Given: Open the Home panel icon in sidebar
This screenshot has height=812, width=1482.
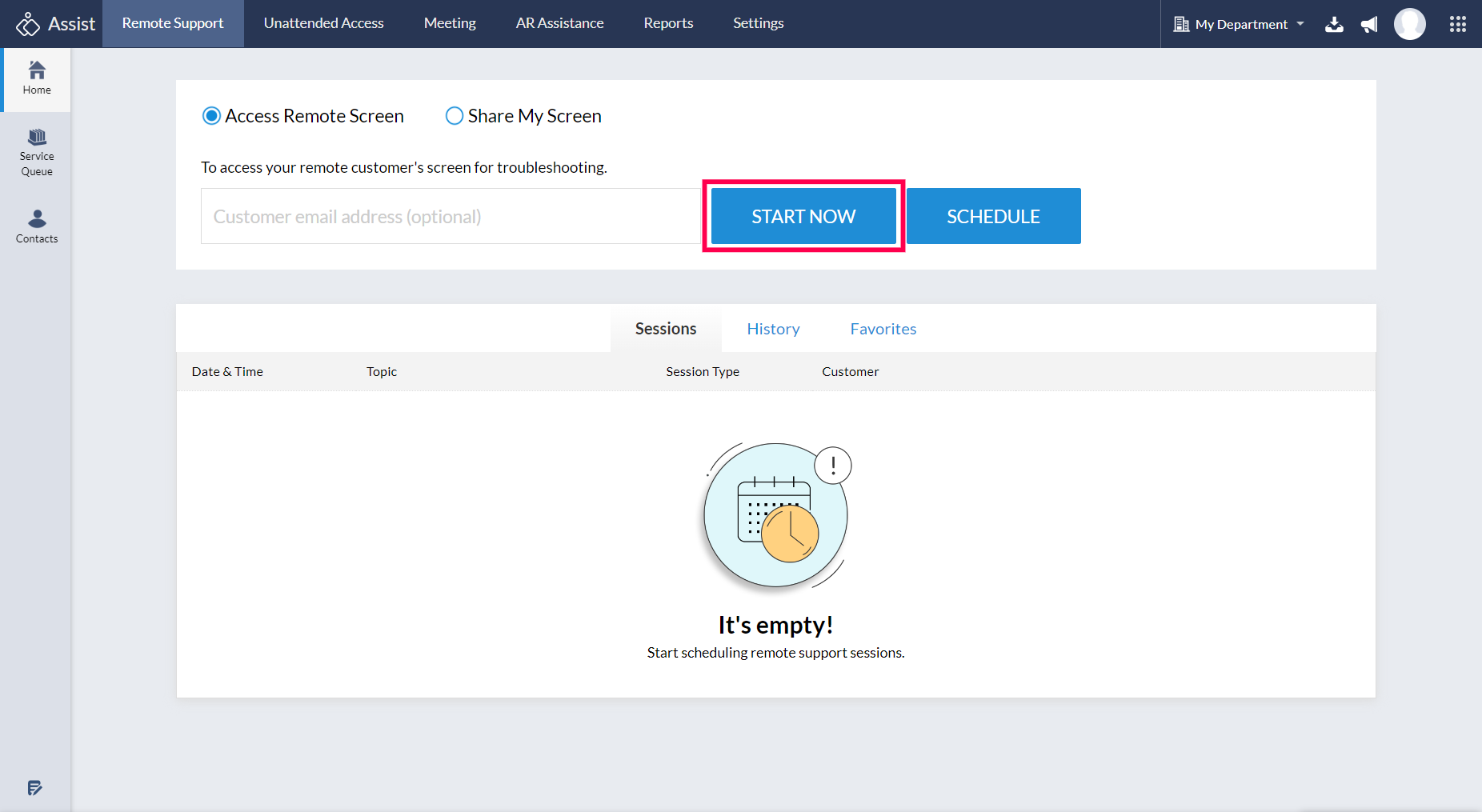Looking at the screenshot, I should pos(36,78).
